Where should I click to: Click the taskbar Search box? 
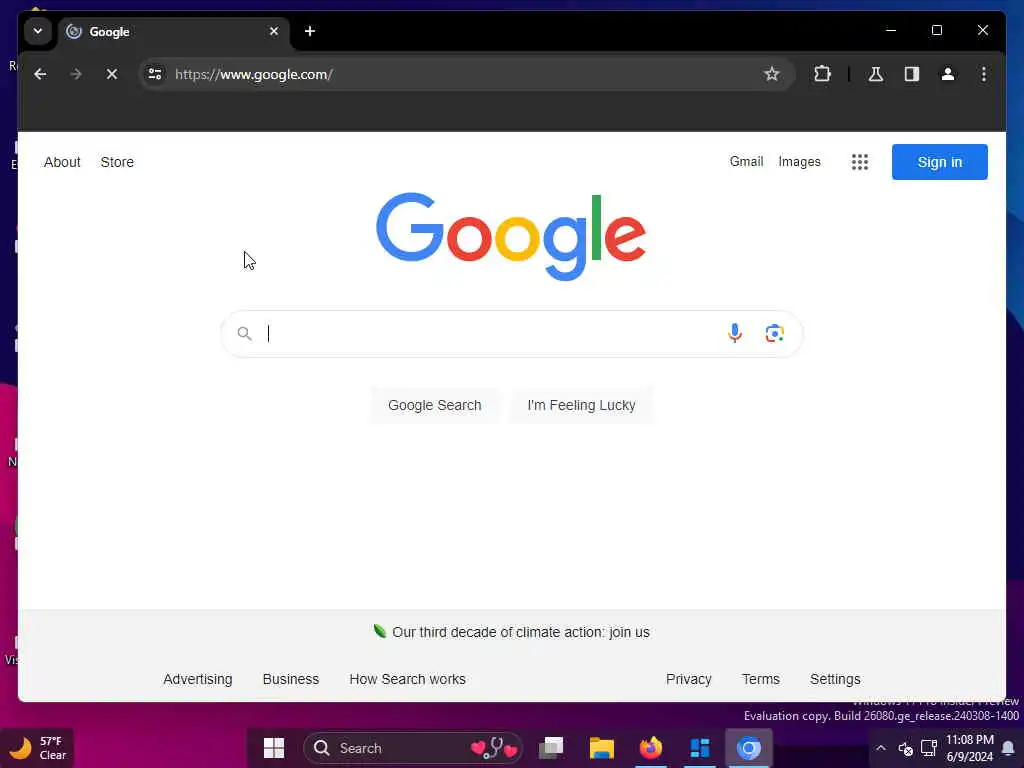pos(413,748)
